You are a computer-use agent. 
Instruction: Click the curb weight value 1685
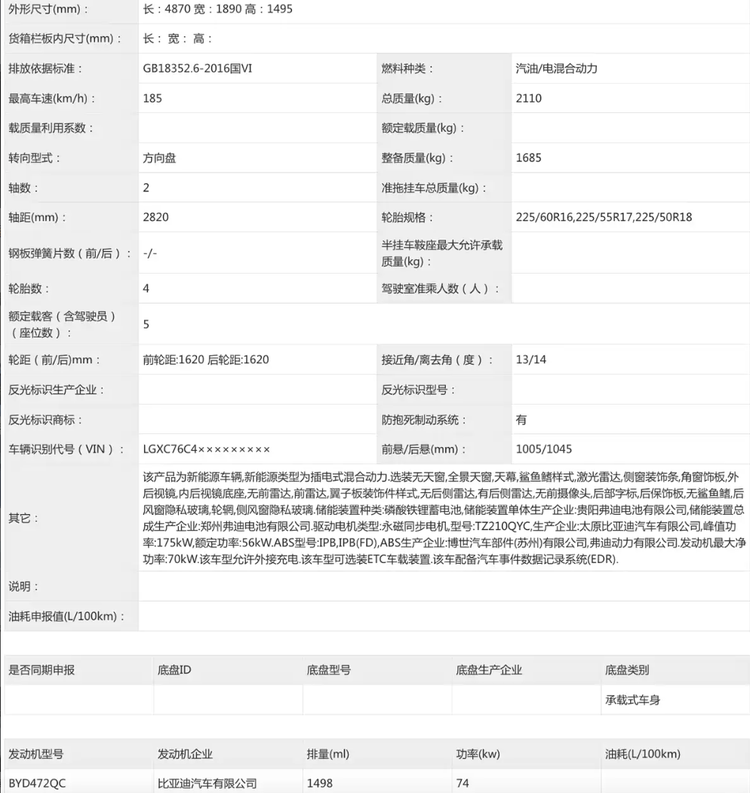tap(528, 158)
